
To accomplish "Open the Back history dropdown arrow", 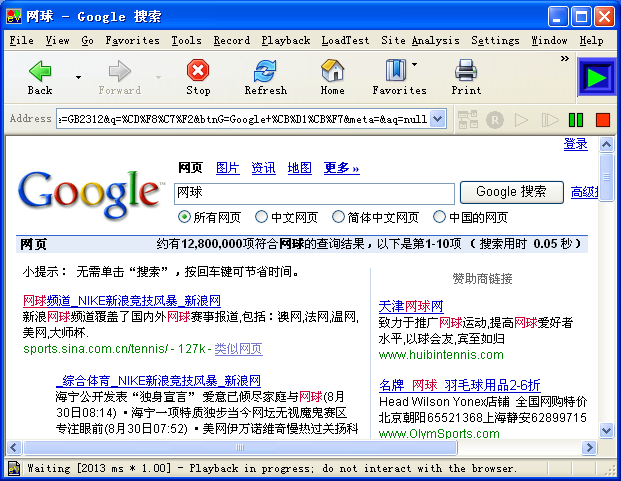I will point(78,77).
